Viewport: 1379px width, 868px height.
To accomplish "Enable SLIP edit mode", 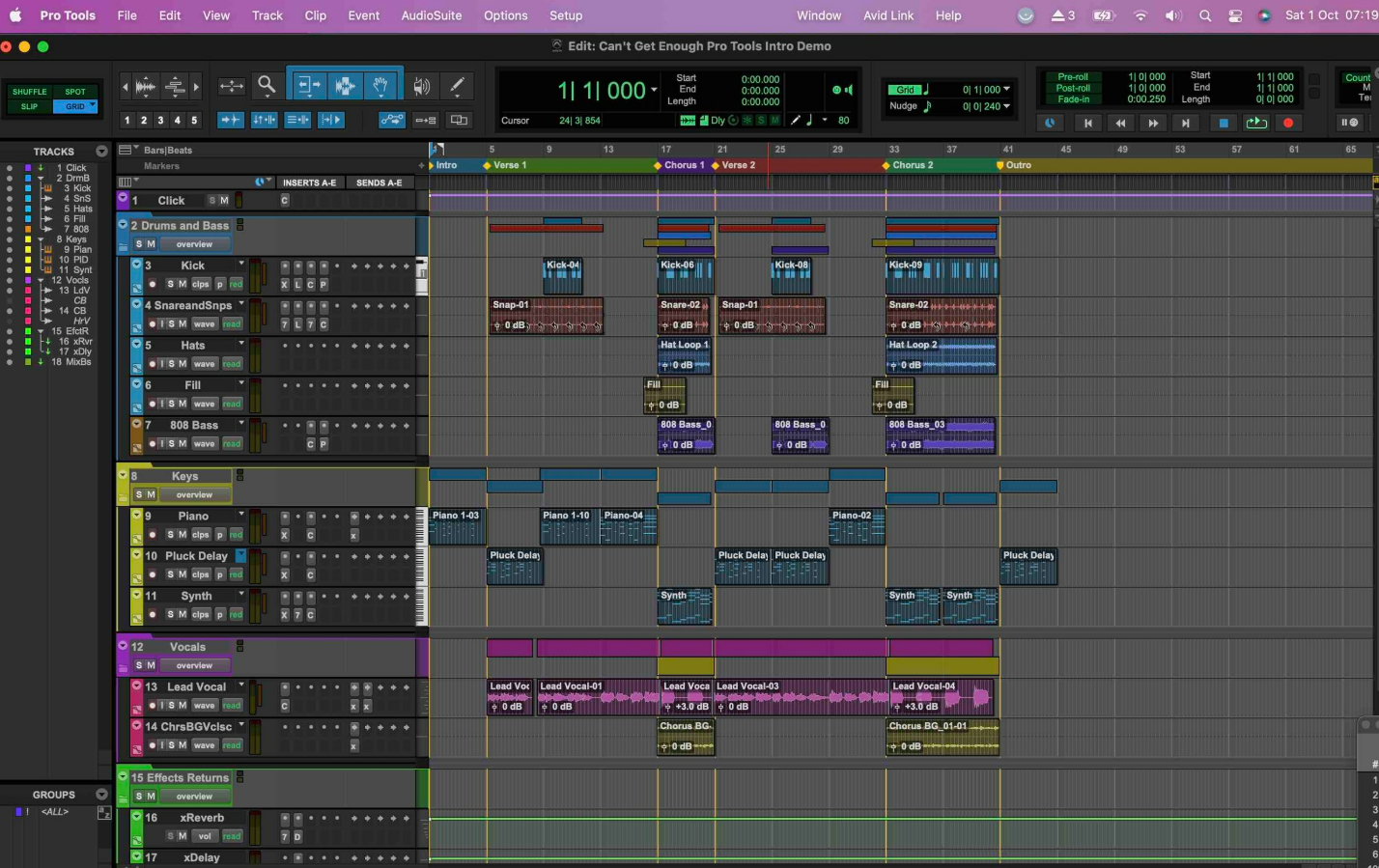I will 29,106.
